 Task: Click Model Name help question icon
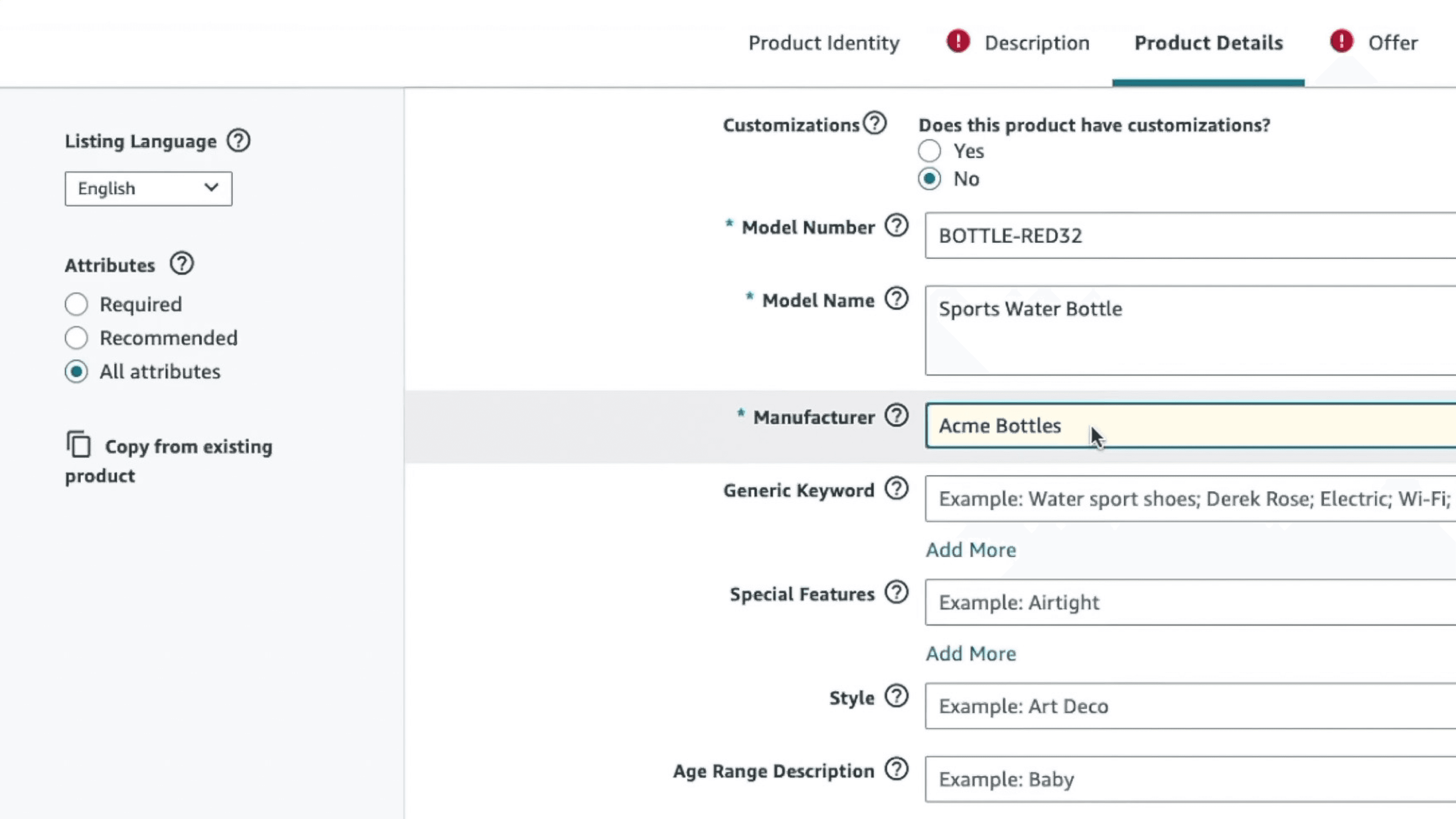pyautogui.click(x=896, y=299)
